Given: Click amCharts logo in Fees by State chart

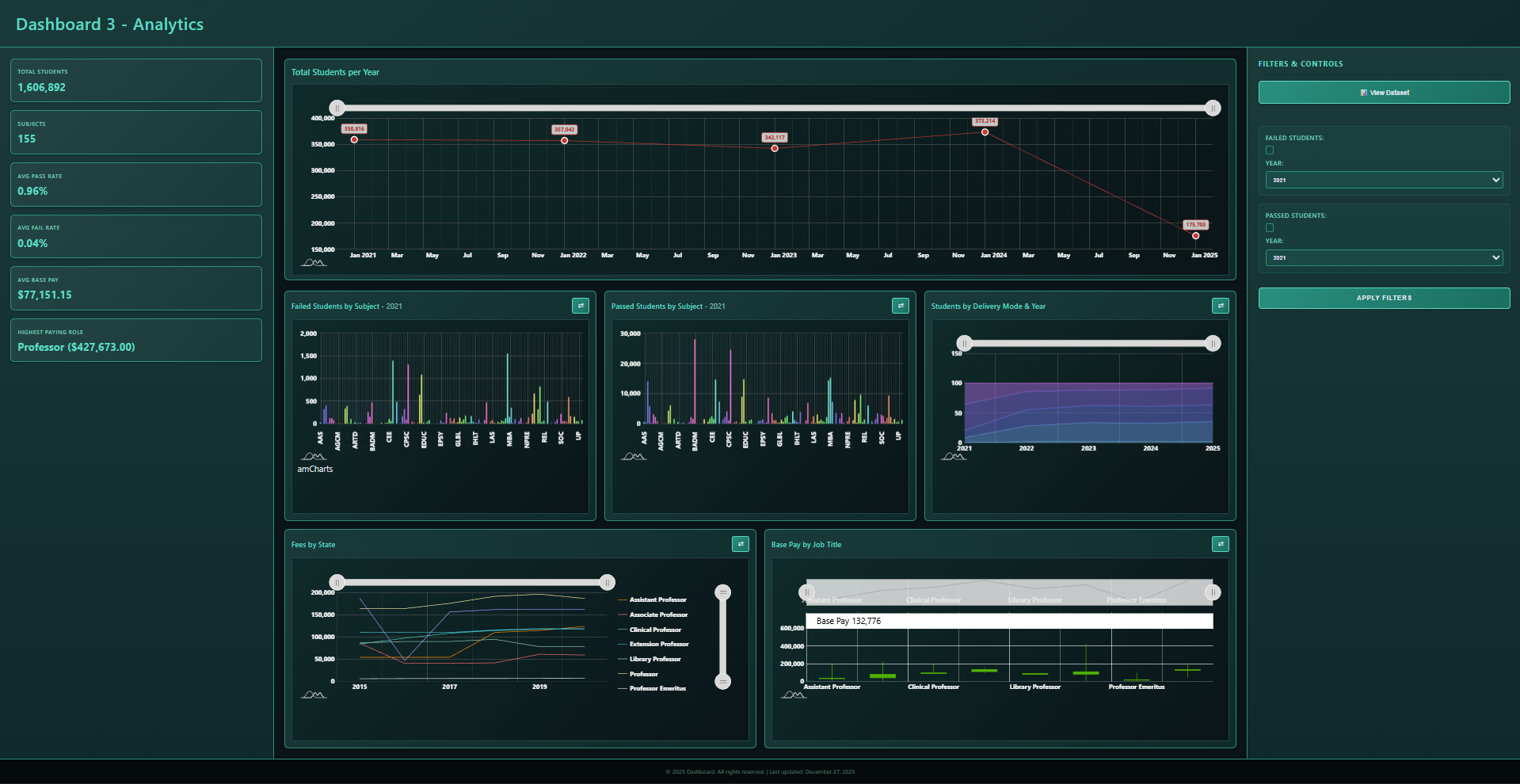Looking at the screenshot, I should tap(314, 695).
